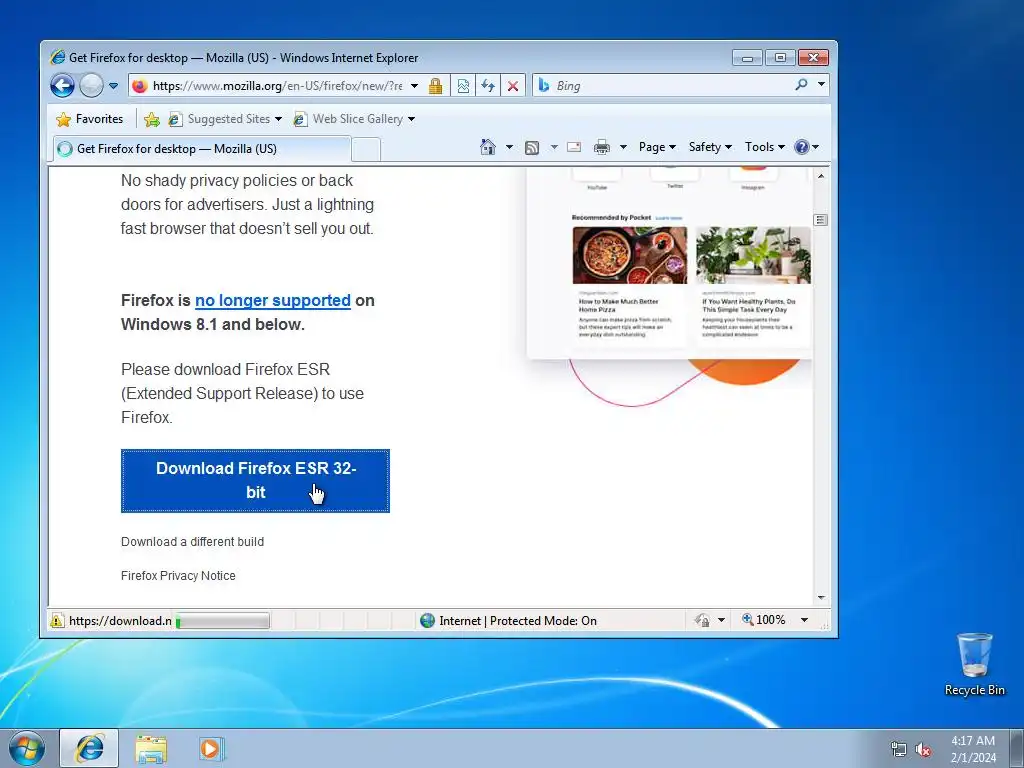
Task: Click the Download a different build link
Action: click(x=193, y=542)
